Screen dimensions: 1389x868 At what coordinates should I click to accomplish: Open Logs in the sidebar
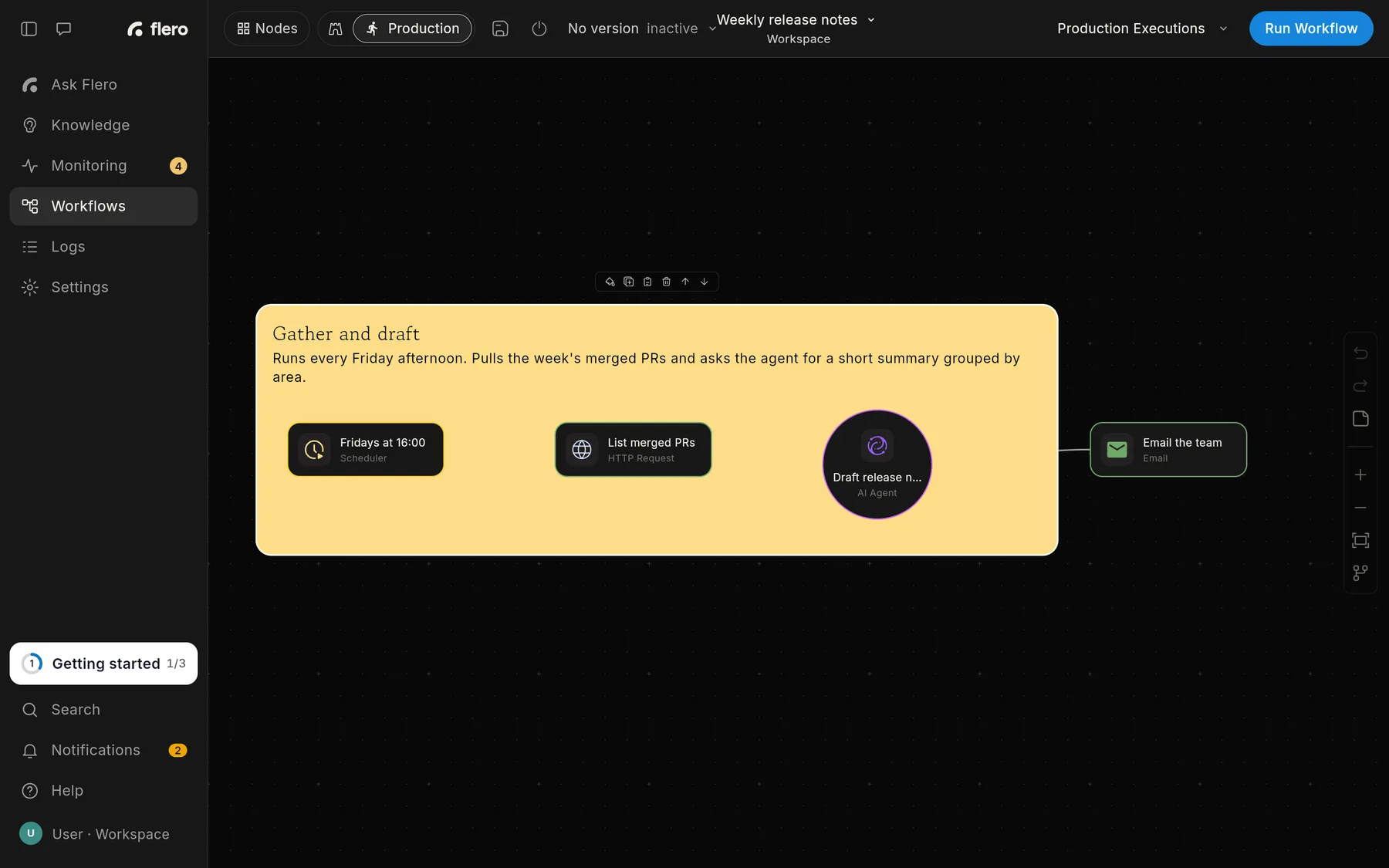point(103,247)
